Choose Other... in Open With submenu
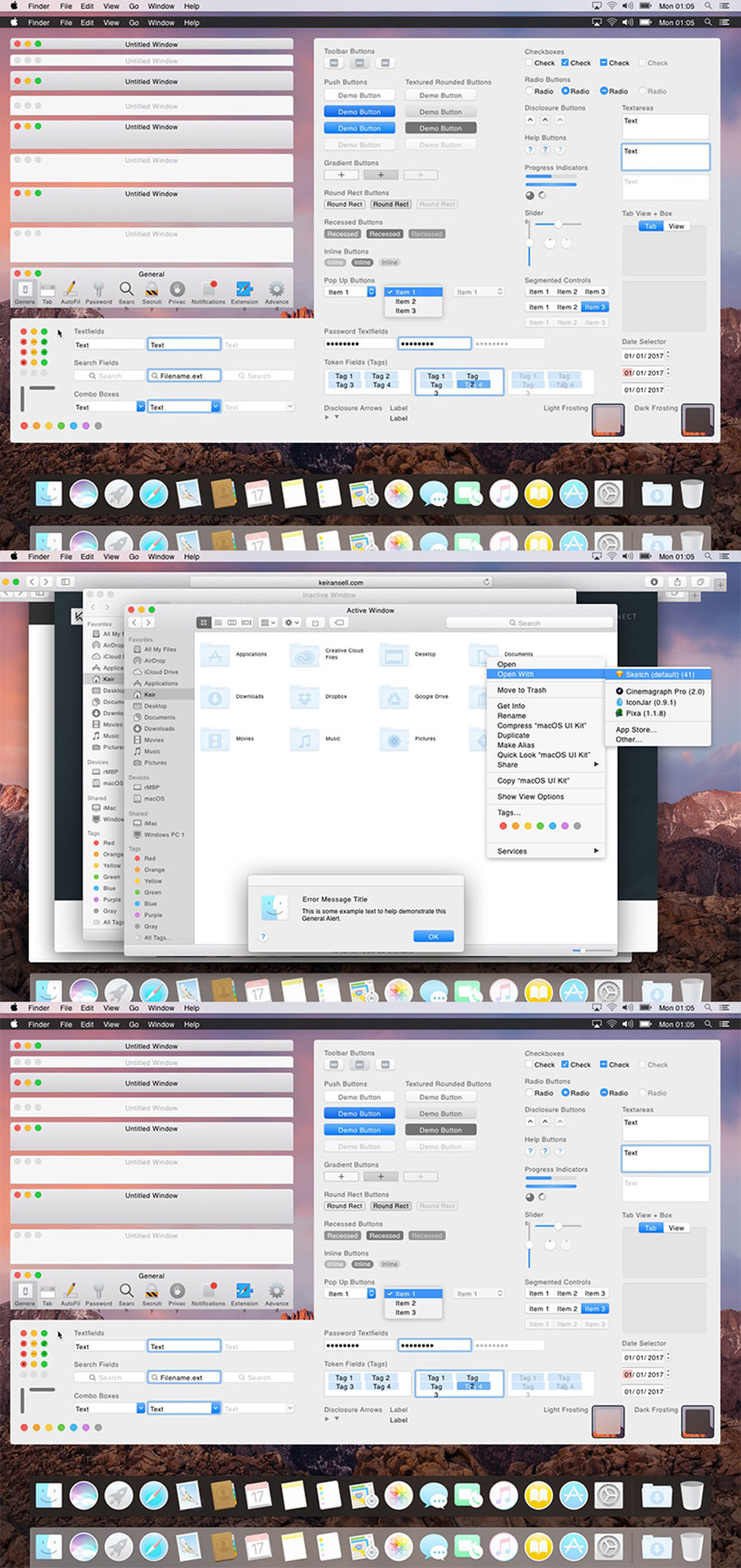 pyautogui.click(x=659, y=740)
